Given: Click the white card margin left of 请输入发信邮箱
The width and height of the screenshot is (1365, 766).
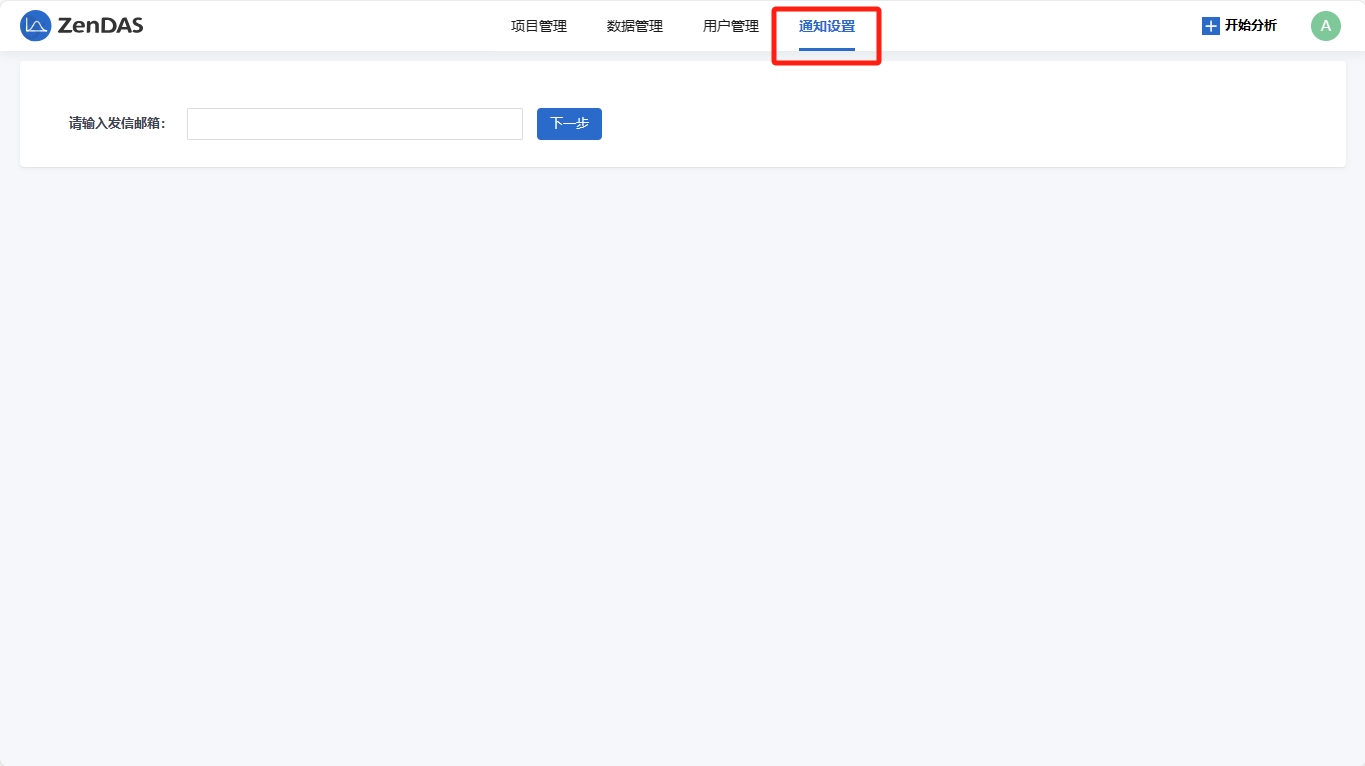Looking at the screenshot, I should click(x=43, y=124).
